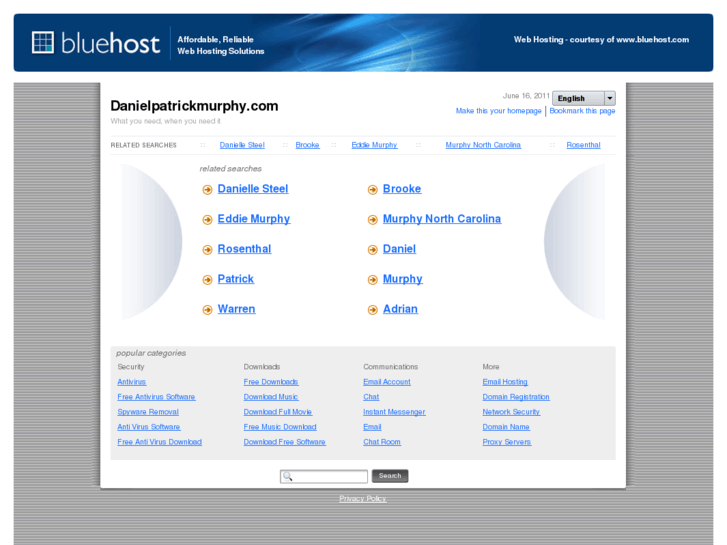Image resolution: width=727 pixels, height=545 pixels.
Task: Open Download Free Software link
Action: pos(285,442)
